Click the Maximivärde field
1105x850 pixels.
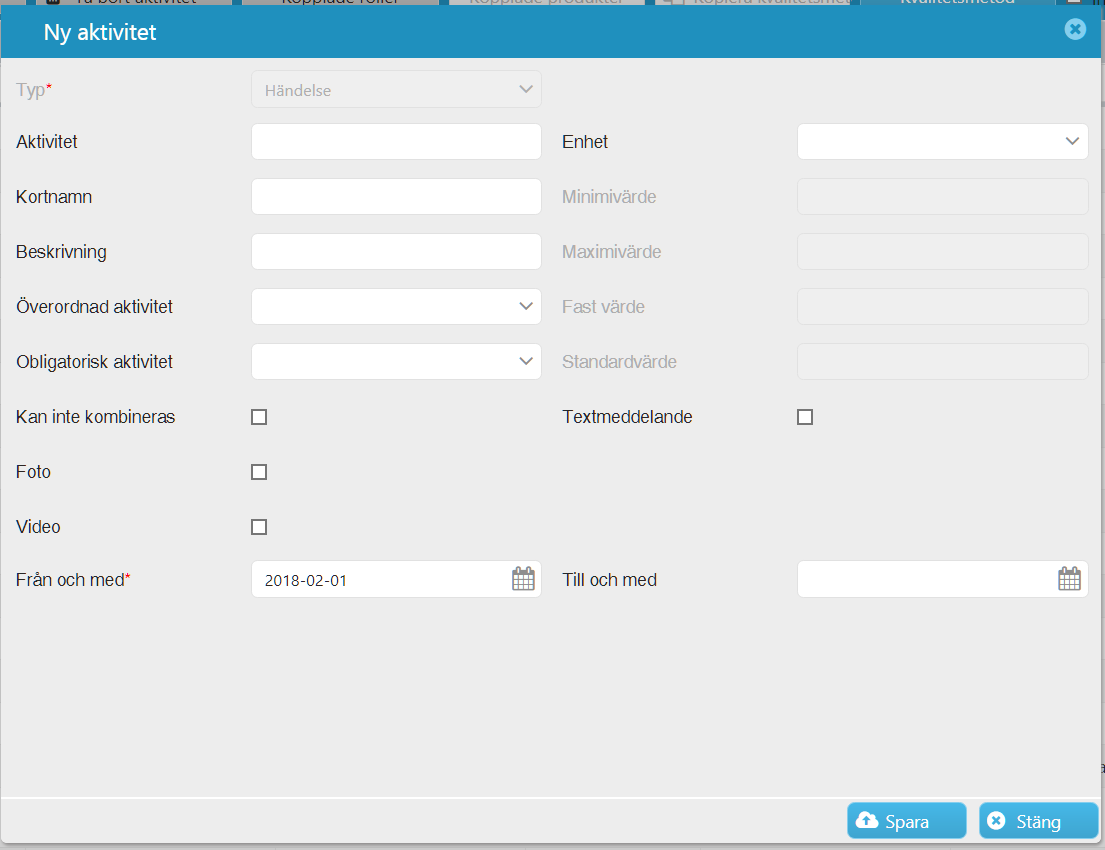point(942,252)
